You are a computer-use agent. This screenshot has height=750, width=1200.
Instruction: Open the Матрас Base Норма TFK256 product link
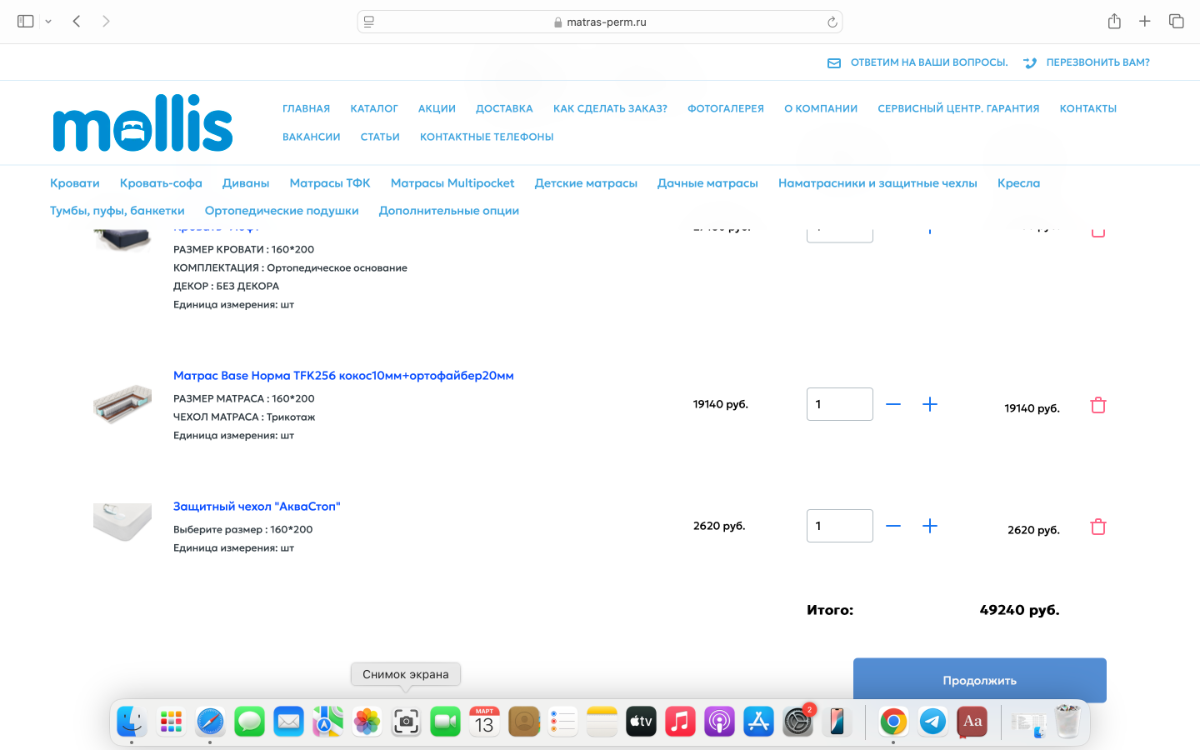click(343, 376)
